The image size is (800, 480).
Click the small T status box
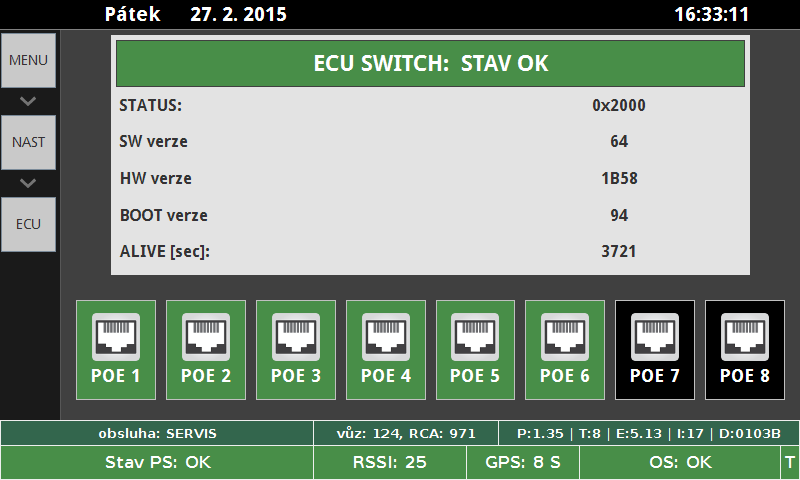790,462
